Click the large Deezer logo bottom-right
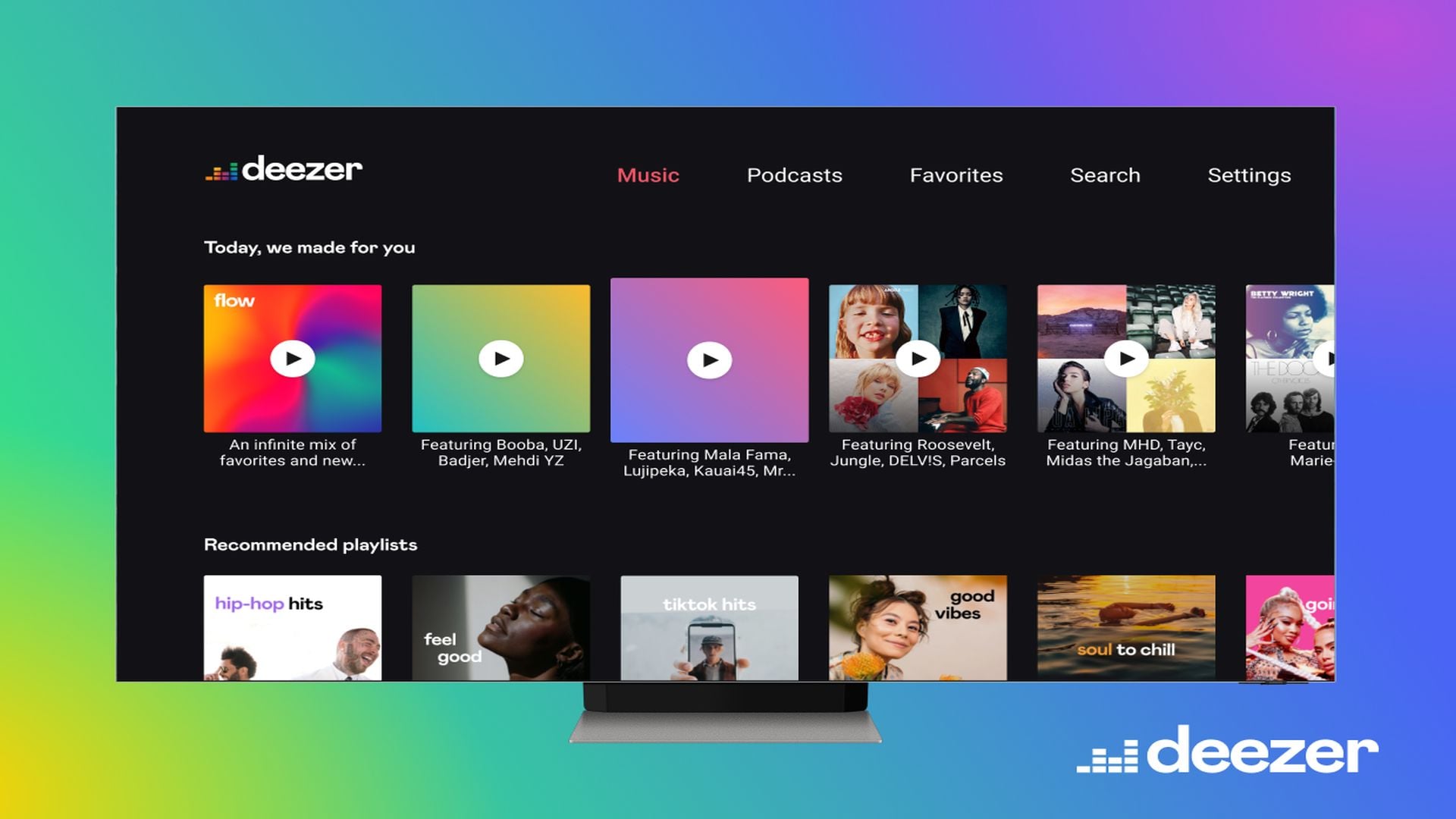 (x=1227, y=751)
